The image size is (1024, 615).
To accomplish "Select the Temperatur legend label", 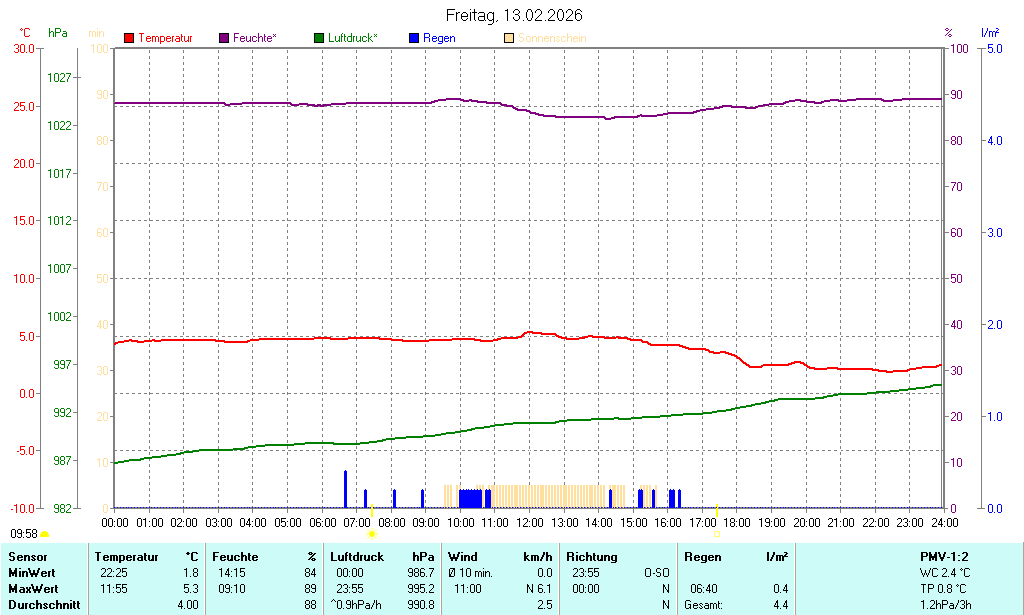I will point(165,38).
